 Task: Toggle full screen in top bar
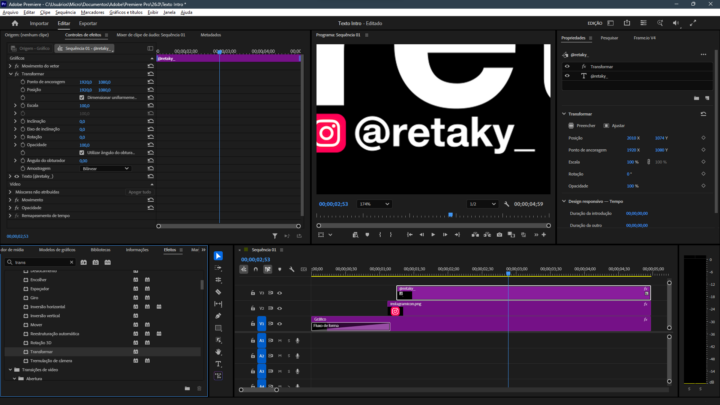pos(693,23)
